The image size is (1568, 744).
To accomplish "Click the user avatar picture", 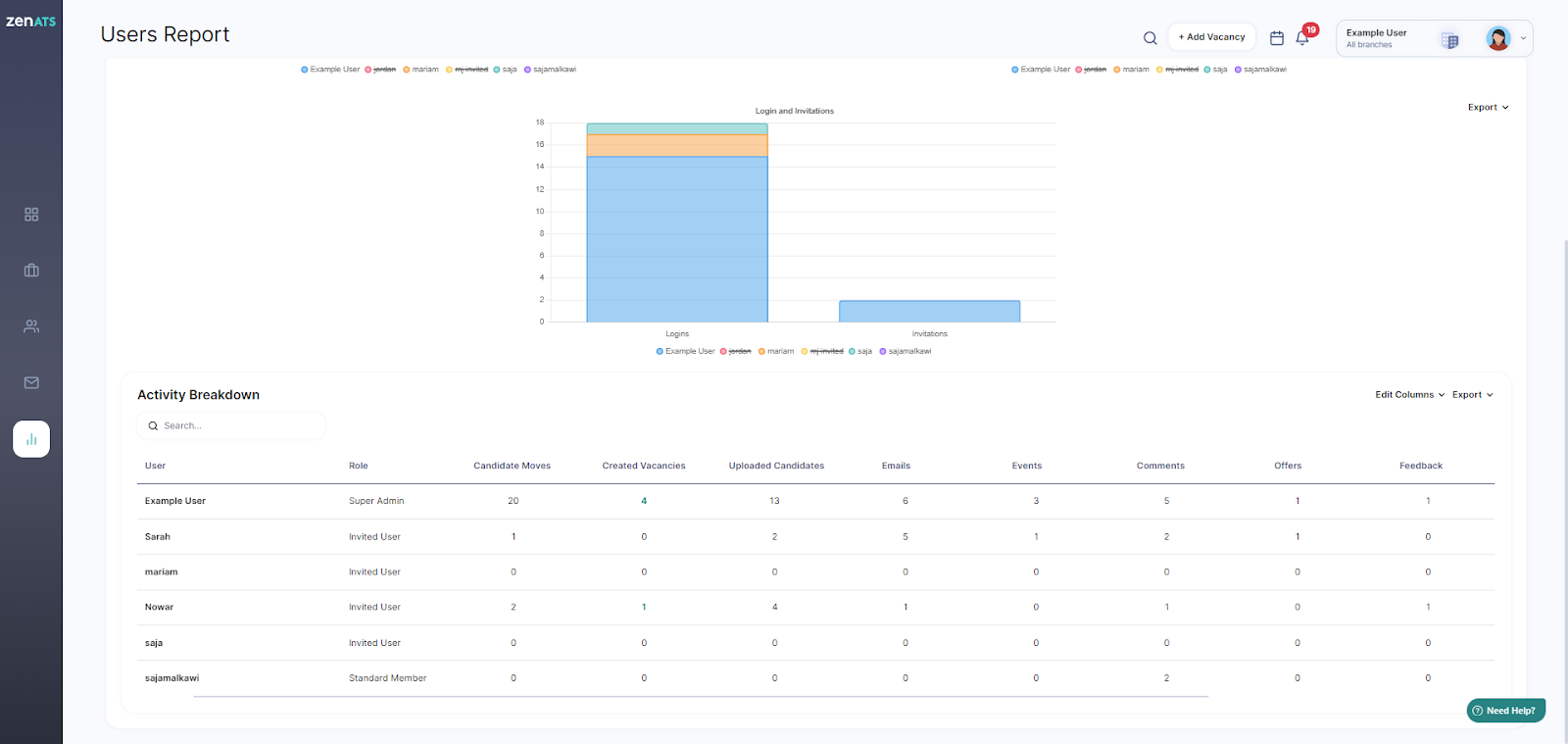I will 1498,38.
